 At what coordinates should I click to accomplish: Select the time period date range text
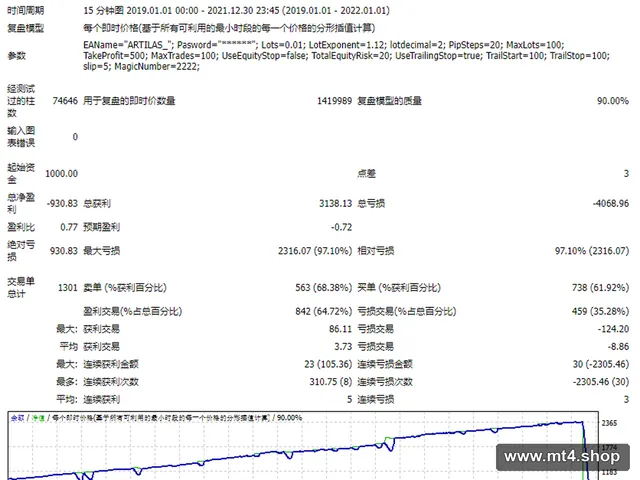[236, 10]
